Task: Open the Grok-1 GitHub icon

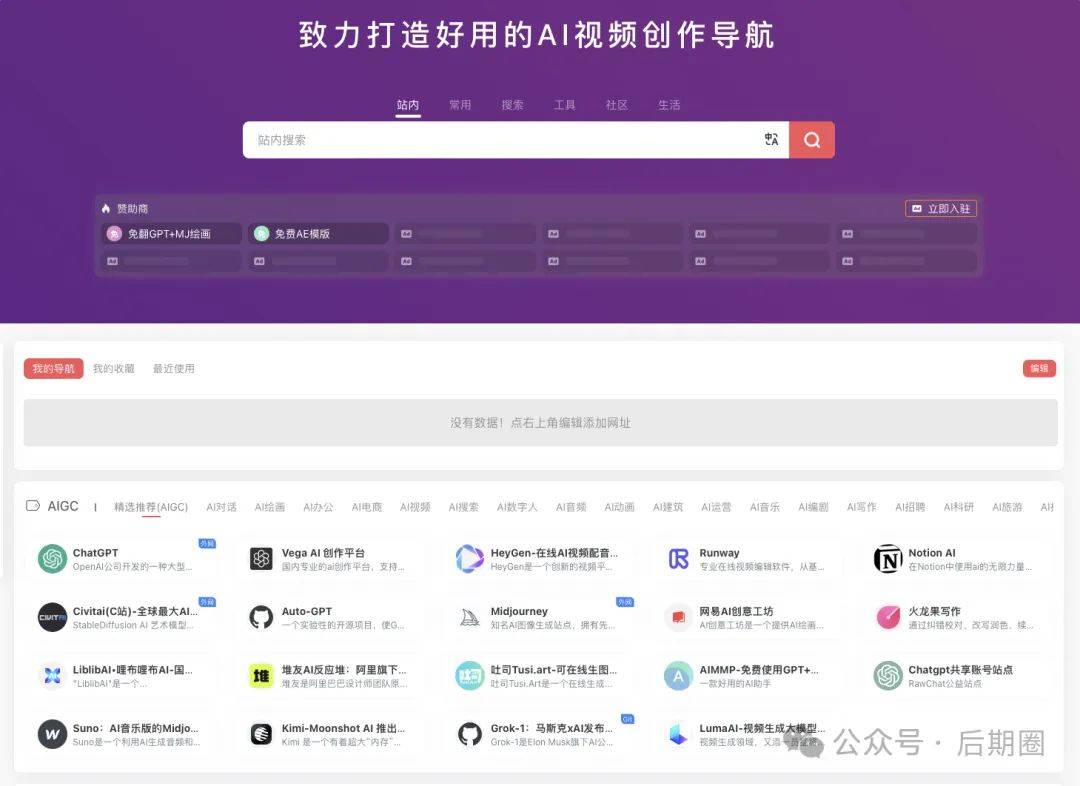Action: (x=470, y=734)
